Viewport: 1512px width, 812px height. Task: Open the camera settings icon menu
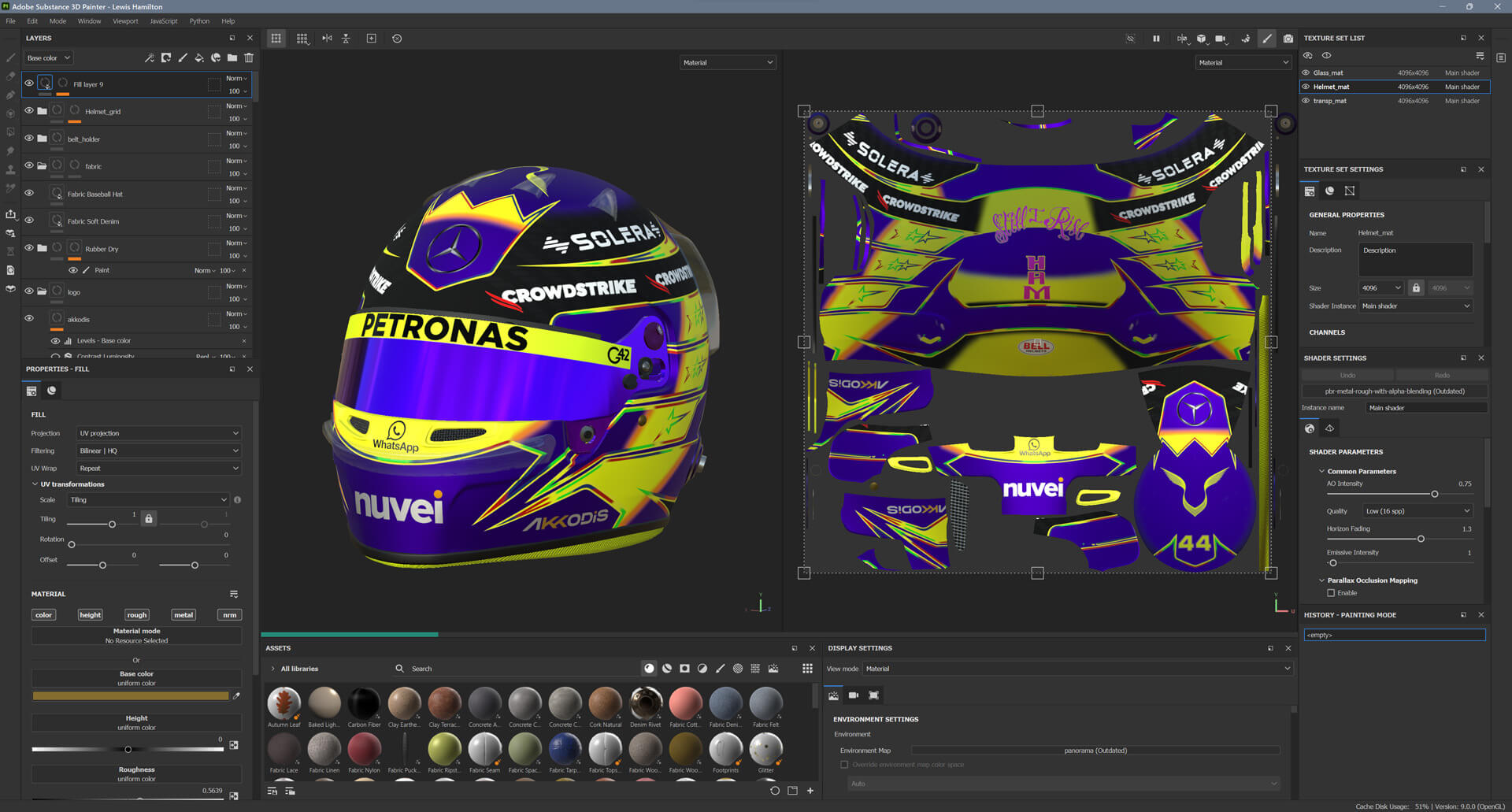(1221, 38)
